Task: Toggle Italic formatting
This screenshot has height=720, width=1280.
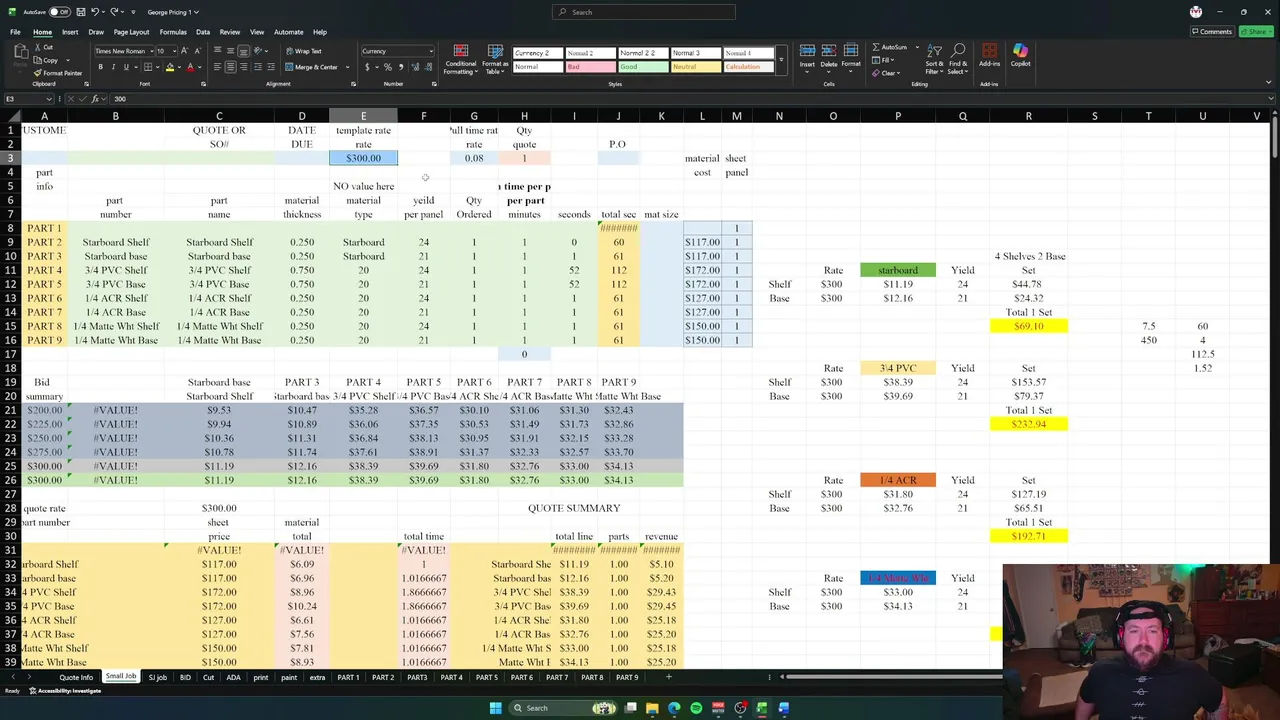Action: click(113, 67)
